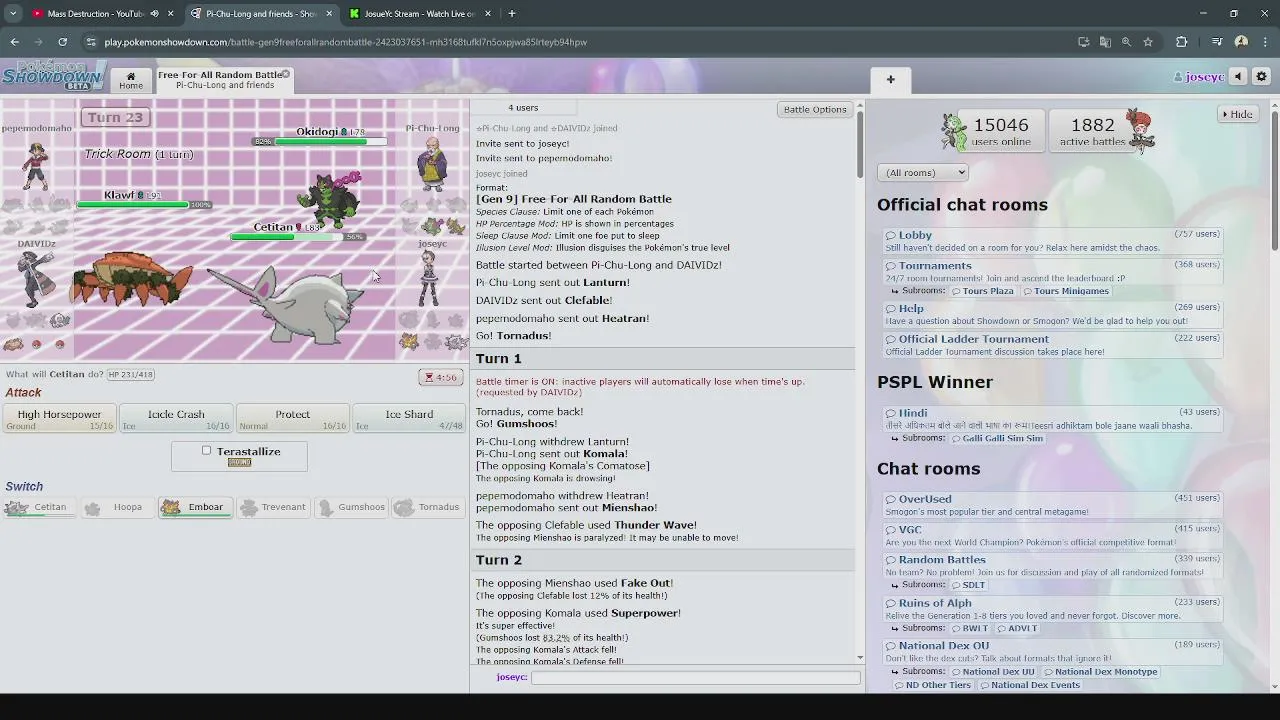The width and height of the screenshot is (1280, 720).
Task: Join the OverUsed chat room
Action: pos(1052,505)
